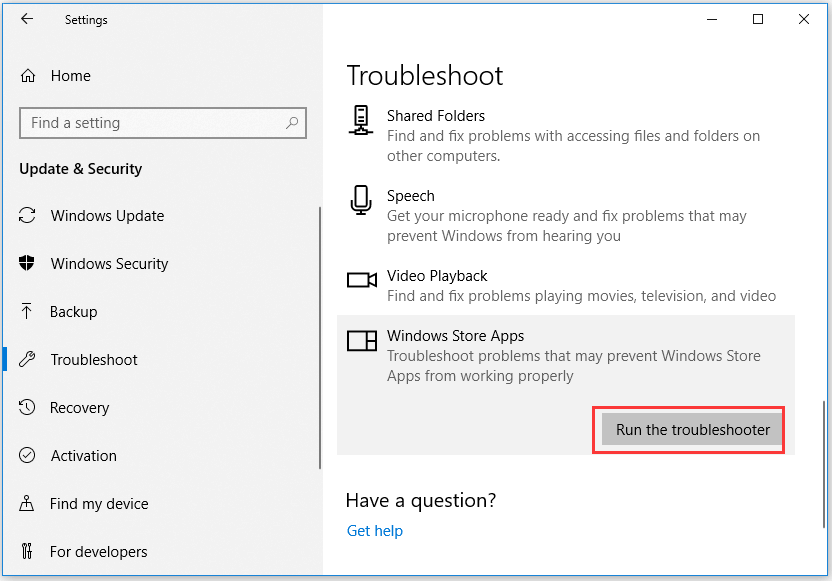Select the Speech microphone icon
The height and width of the screenshot is (581, 832).
pyautogui.click(x=360, y=200)
